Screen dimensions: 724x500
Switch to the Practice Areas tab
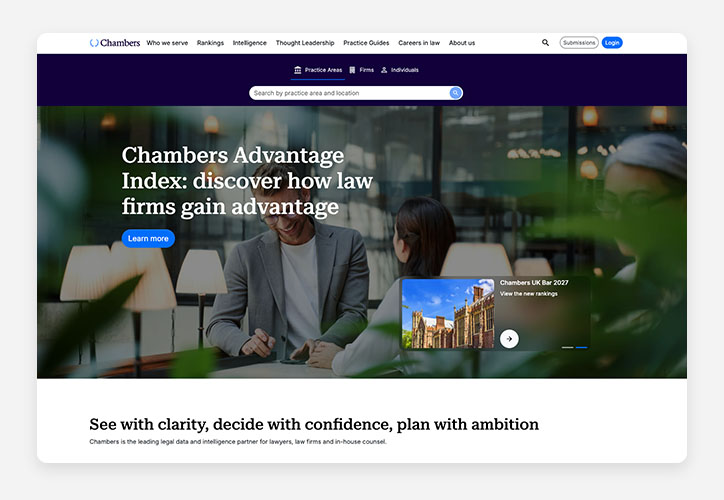click(318, 70)
